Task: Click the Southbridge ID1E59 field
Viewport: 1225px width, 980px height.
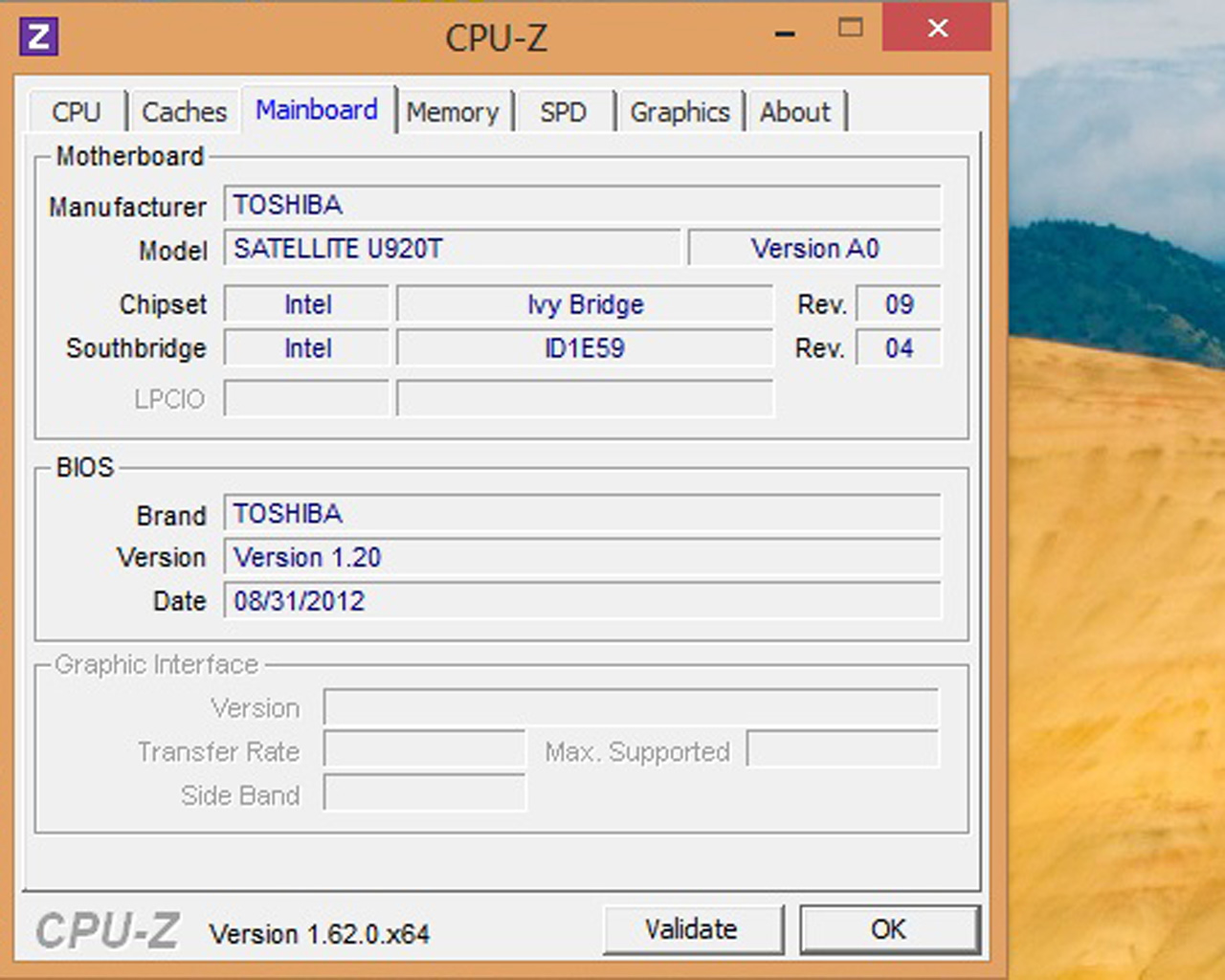Action: [585, 348]
